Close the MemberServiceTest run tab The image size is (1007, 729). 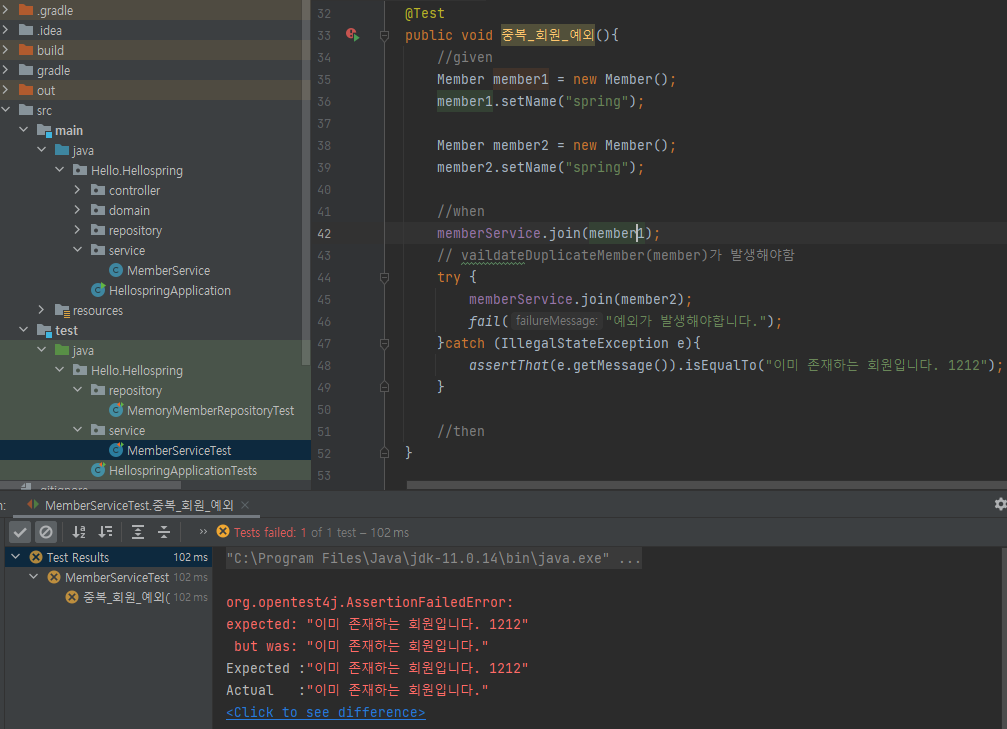click(245, 505)
